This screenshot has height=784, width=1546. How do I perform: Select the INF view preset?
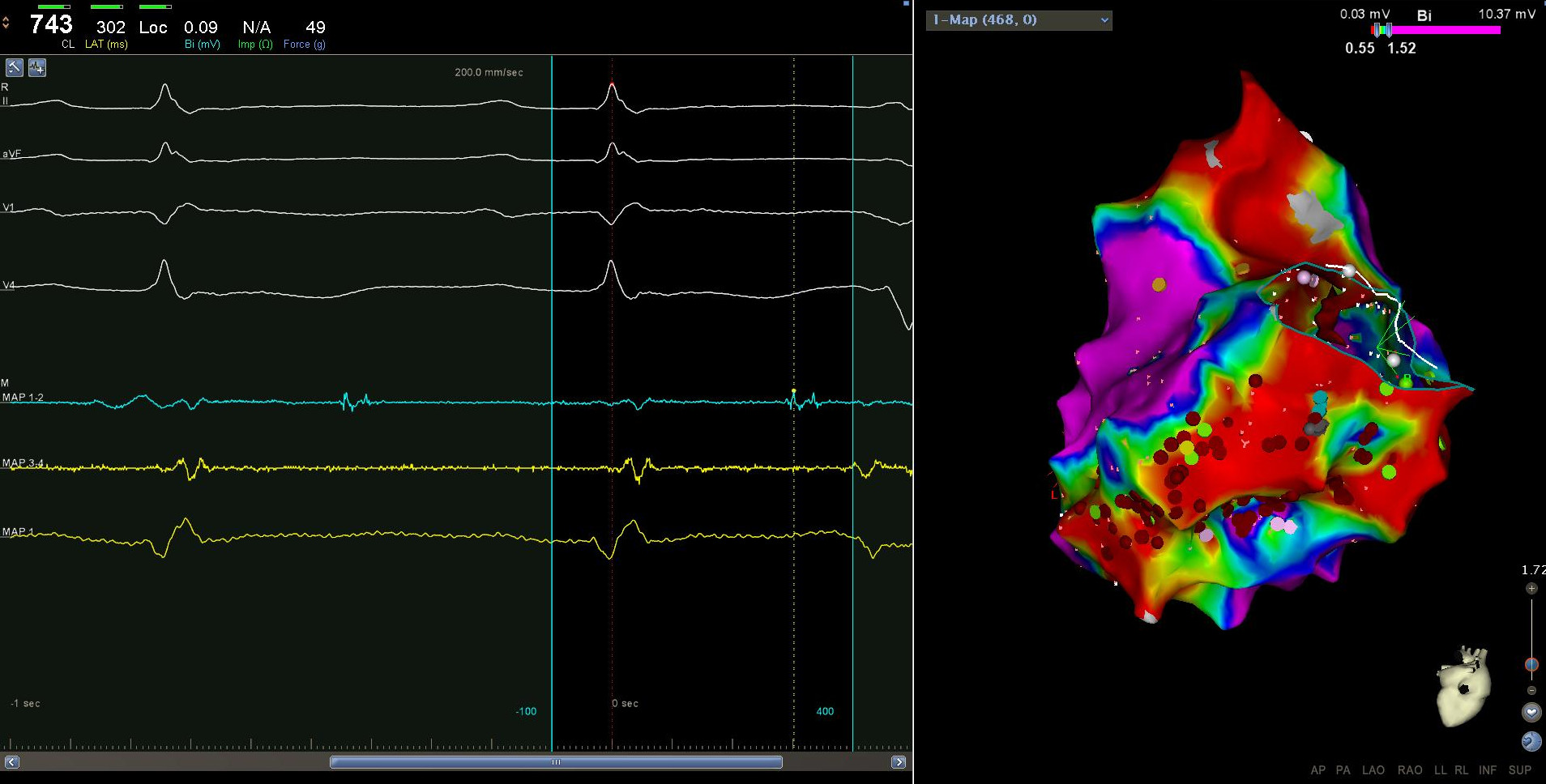(1487, 770)
